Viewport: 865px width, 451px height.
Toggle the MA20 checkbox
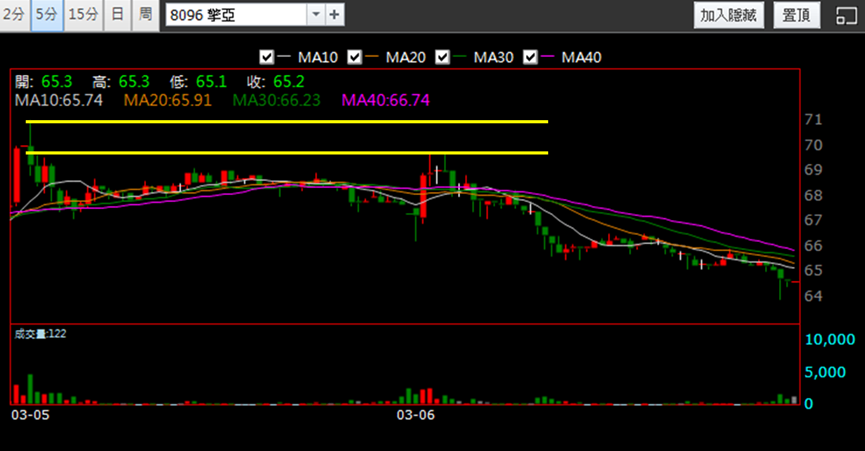355,57
